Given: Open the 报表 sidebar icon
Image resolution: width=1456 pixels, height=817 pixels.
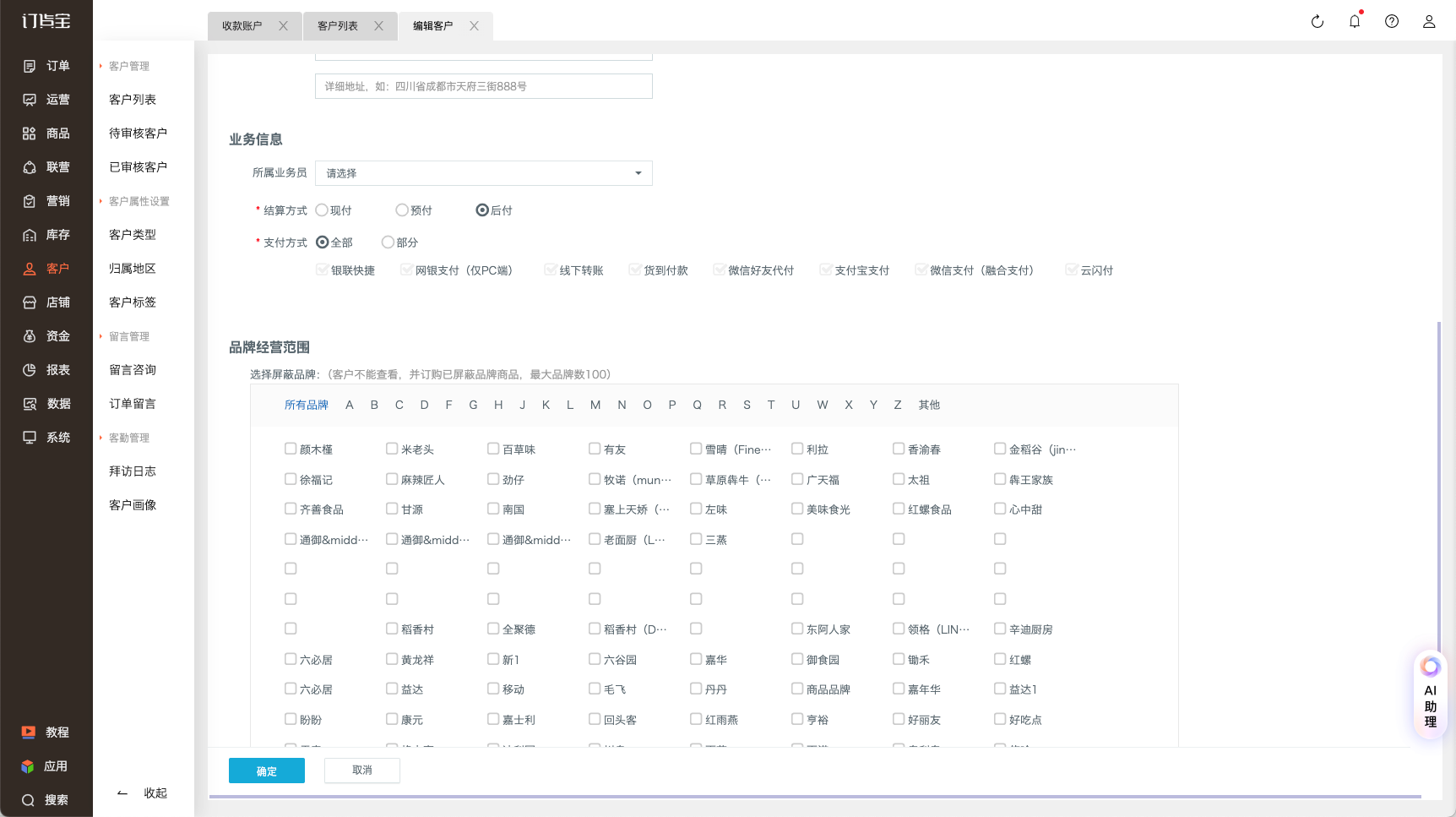Looking at the screenshot, I should [x=30, y=370].
